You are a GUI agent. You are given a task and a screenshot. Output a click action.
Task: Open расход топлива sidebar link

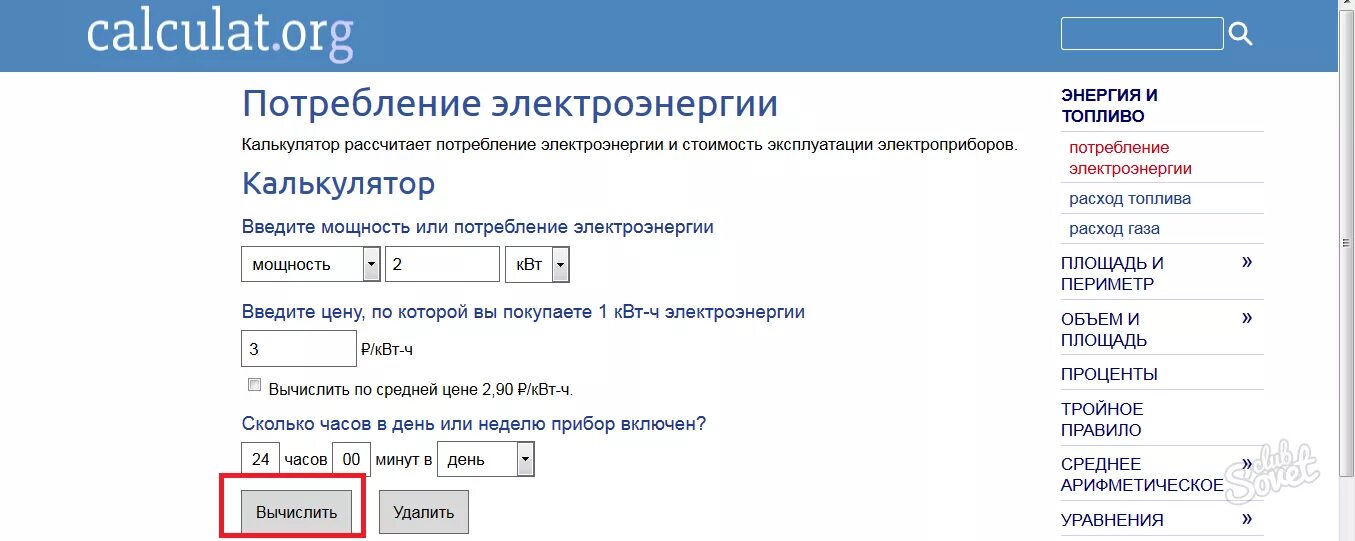pyautogui.click(x=1130, y=198)
